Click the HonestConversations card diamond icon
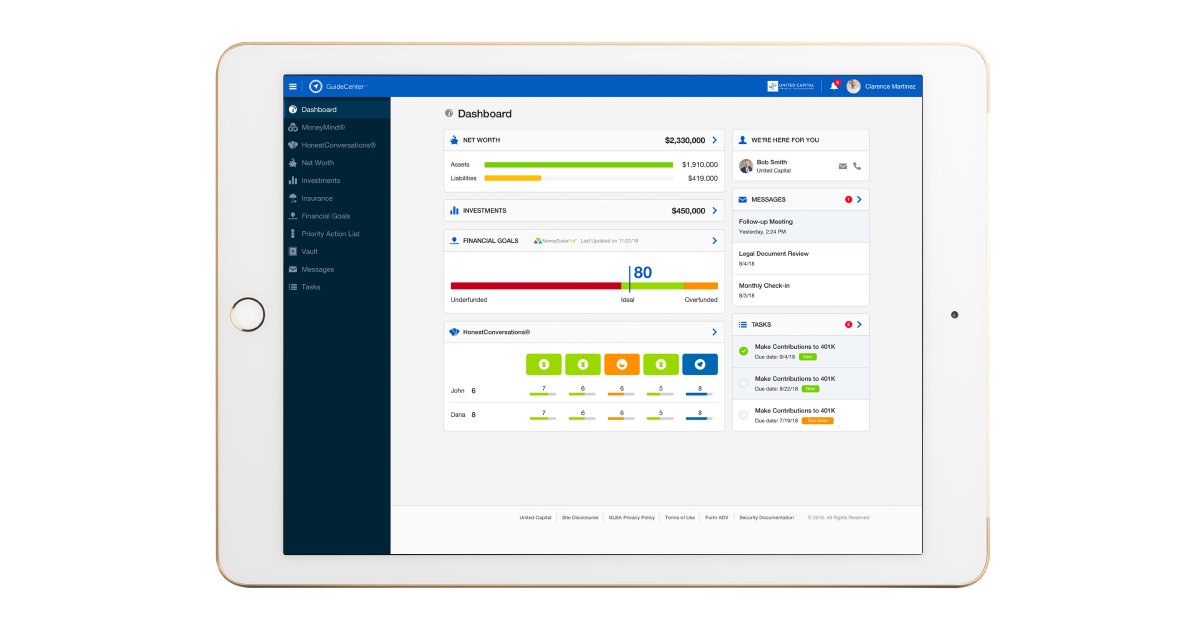This screenshot has height=628, width=1200. (454, 332)
